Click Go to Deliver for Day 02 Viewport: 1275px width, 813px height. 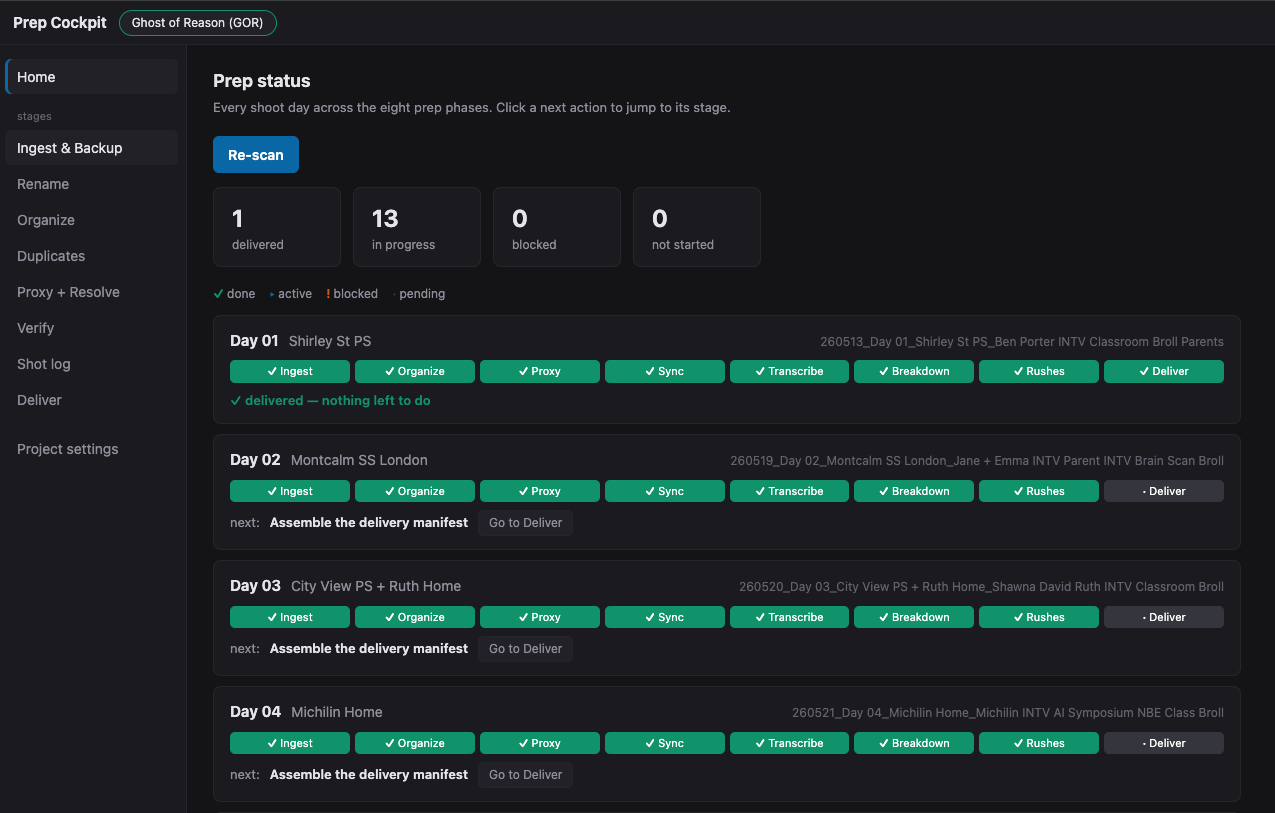point(525,523)
